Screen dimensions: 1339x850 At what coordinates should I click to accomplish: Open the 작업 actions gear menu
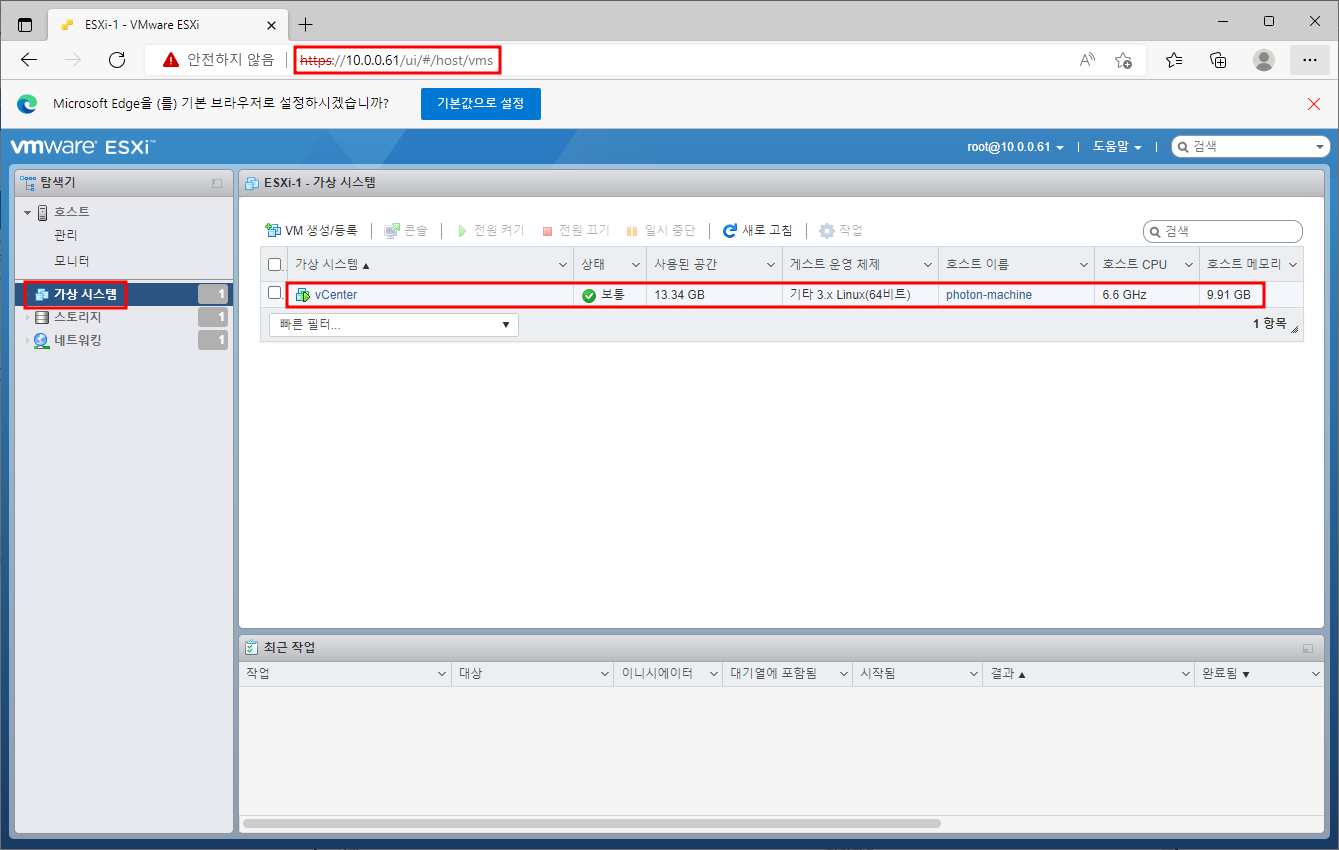pos(840,231)
